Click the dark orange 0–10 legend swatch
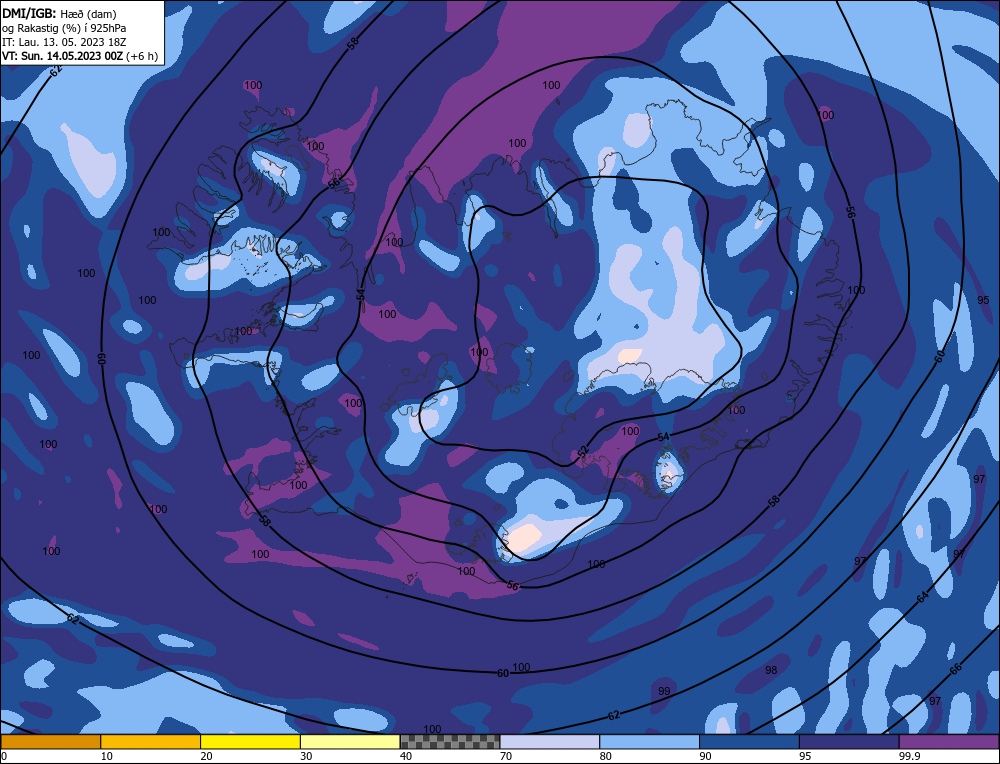This screenshot has width=1000, height=764. 50,742
